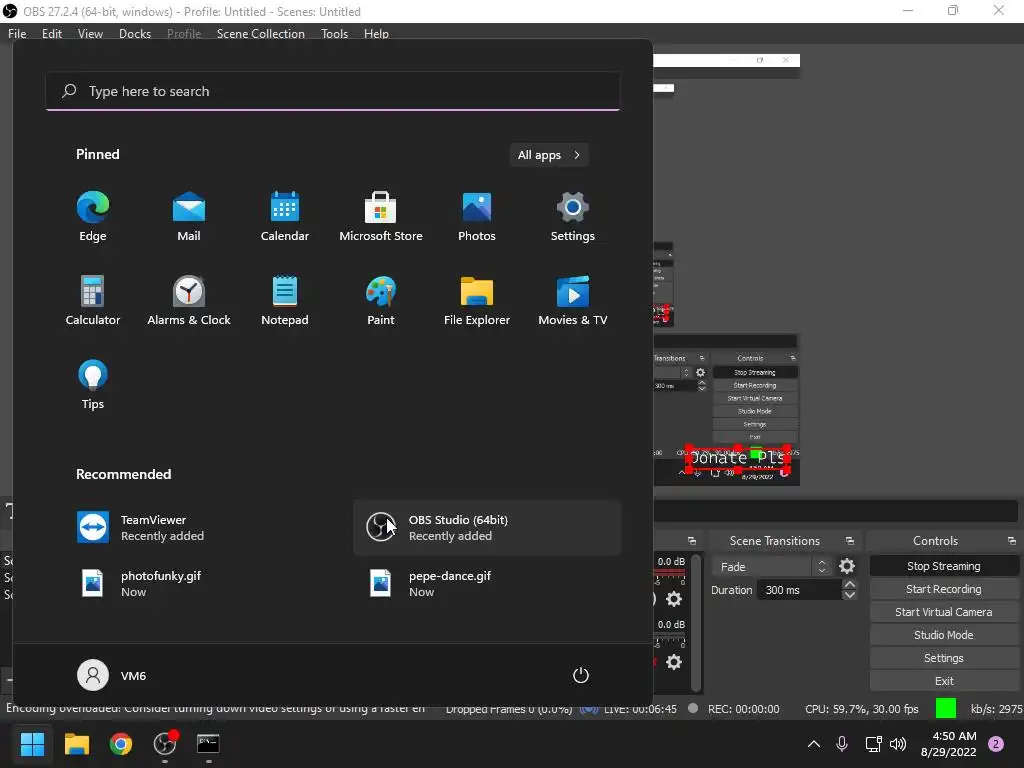Open the Edge app from Pinned
The width and height of the screenshot is (1024, 768).
(x=93, y=217)
